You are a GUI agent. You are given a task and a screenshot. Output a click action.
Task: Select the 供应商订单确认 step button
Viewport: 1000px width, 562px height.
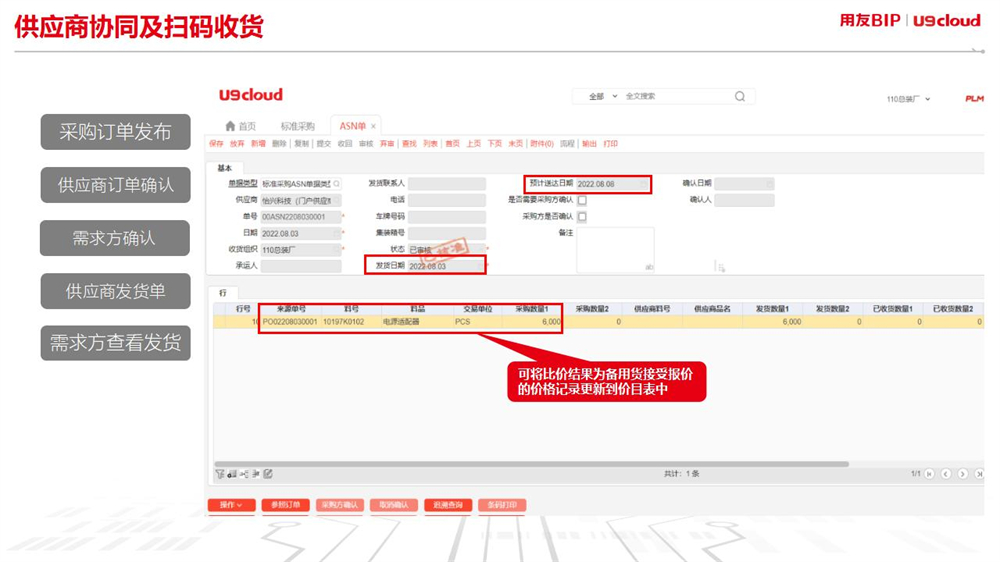[x=115, y=185]
